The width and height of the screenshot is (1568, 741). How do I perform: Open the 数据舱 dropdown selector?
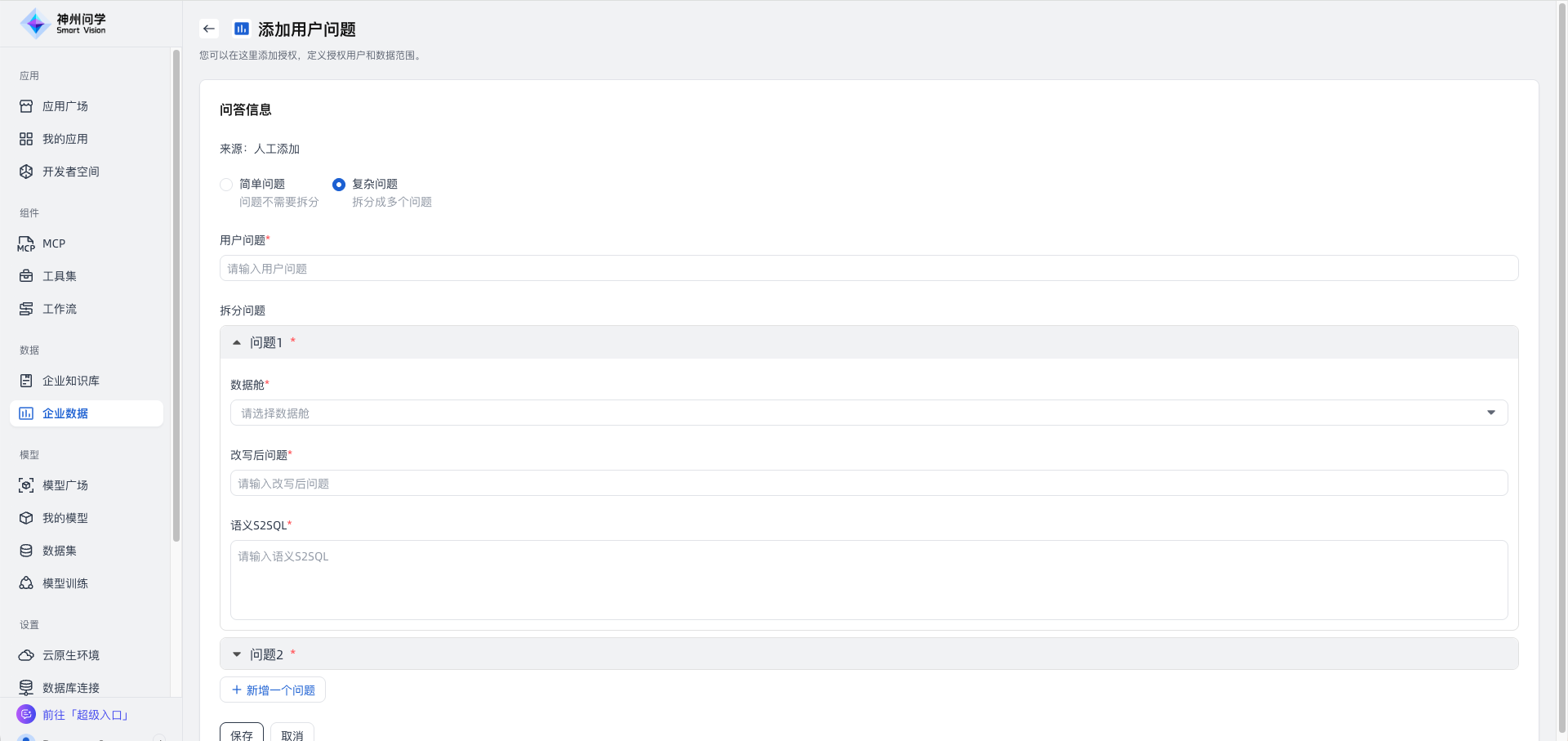pos(868,413)
